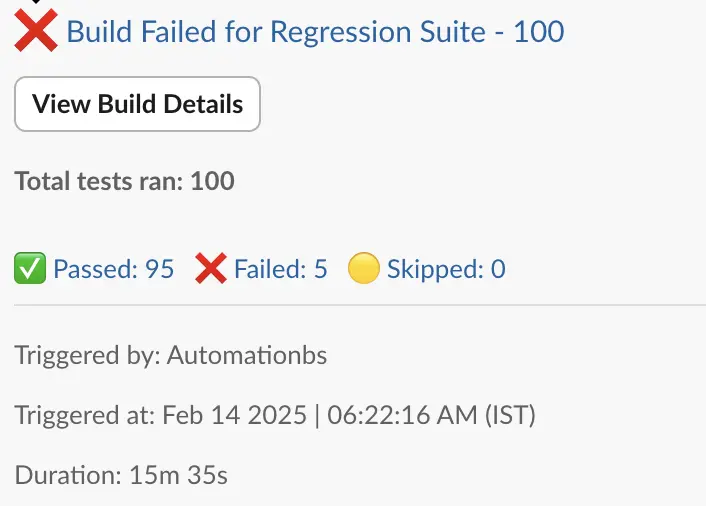Click the (IST) timezone text

510,415
